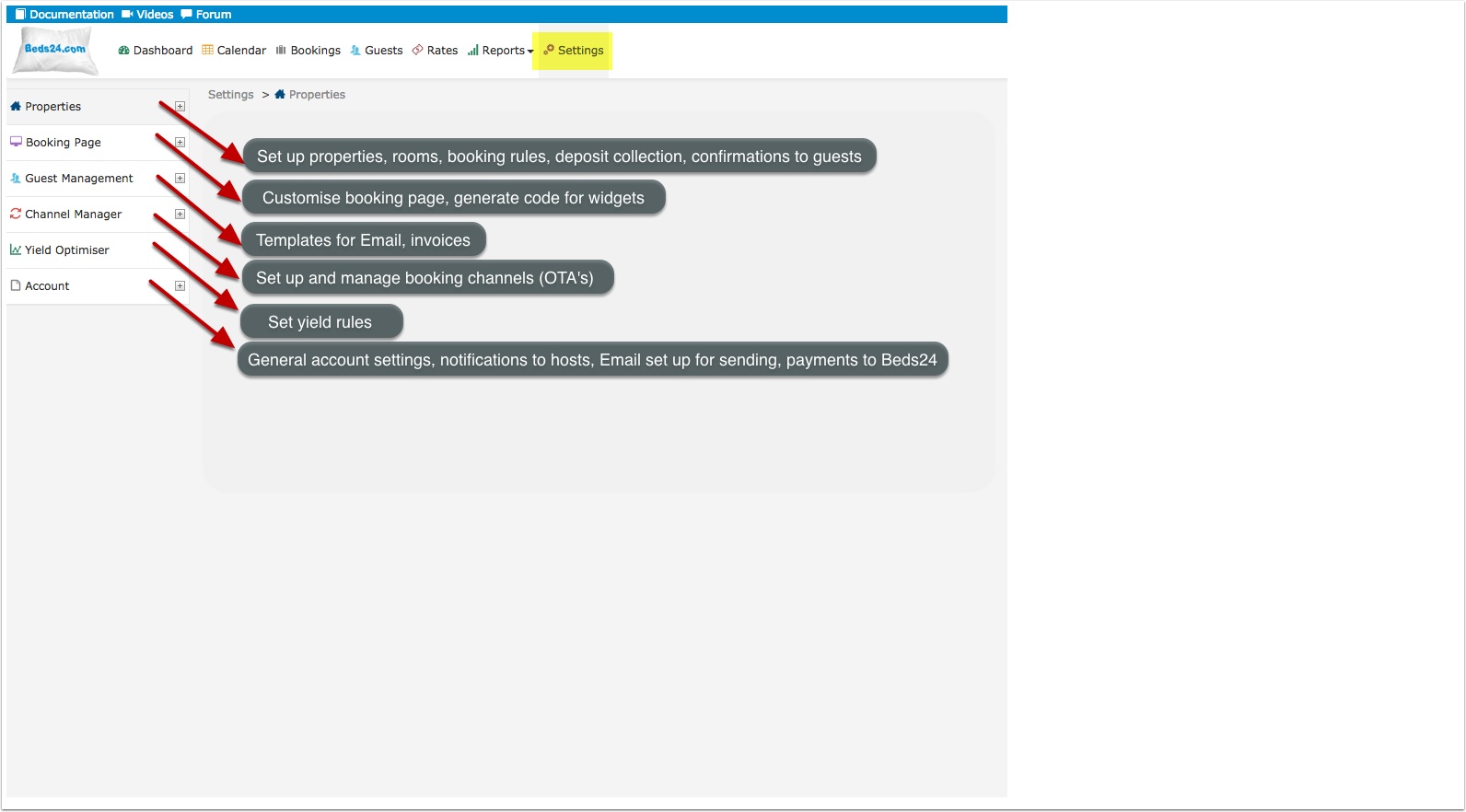Select Yield Optimiser in the sidebar
The image size is (1466, 812).
(66, 250)
